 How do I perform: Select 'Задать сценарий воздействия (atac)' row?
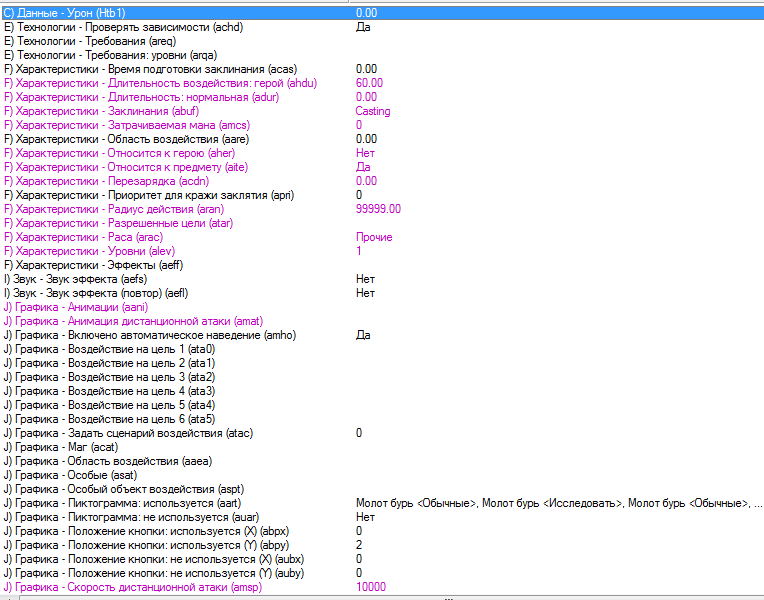point(382,434)
